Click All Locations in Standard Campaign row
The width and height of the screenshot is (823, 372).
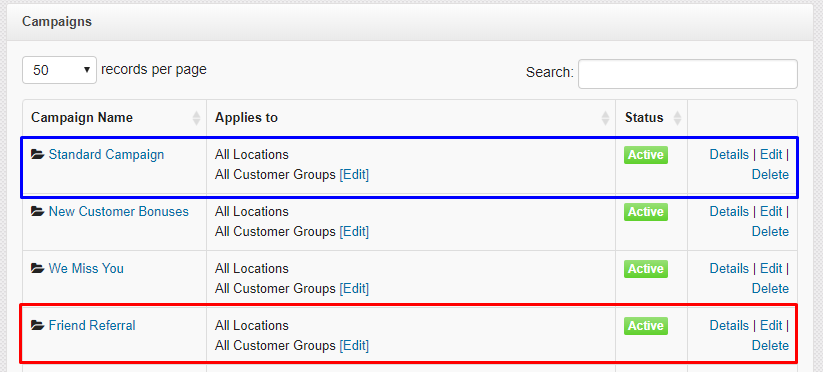coord(251,155)
